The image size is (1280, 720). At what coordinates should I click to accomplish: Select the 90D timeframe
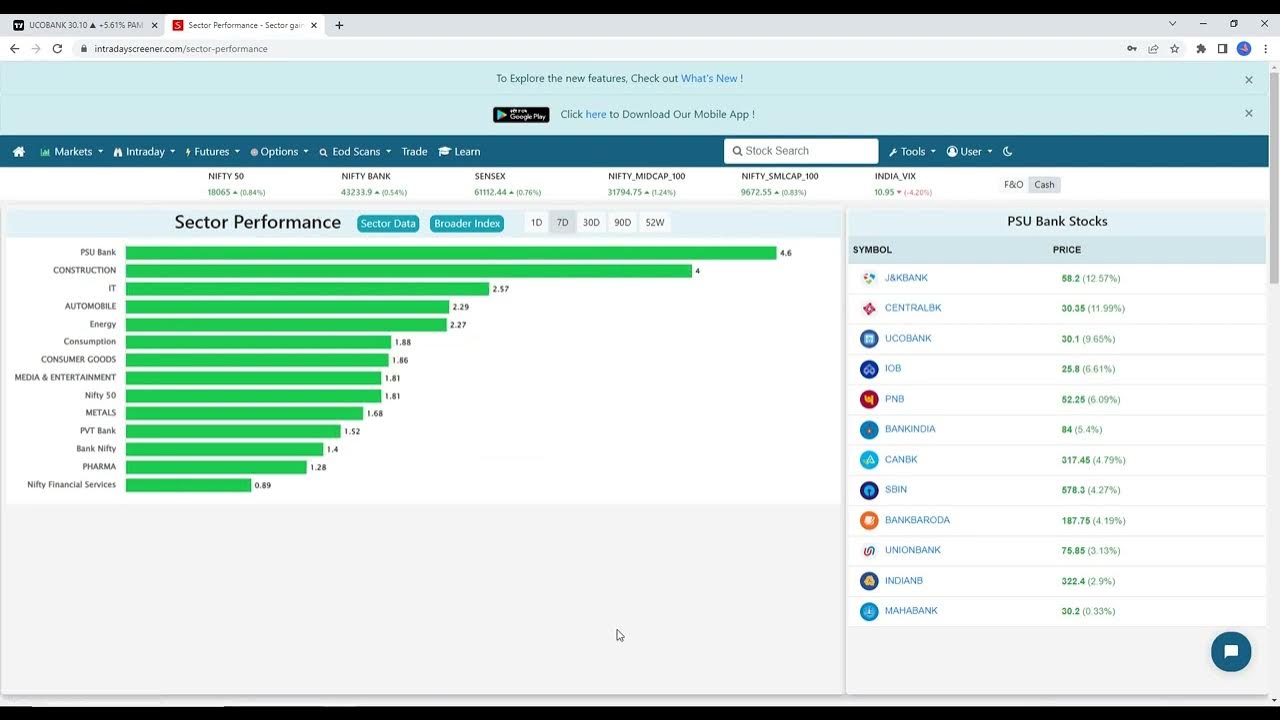(622, 223)
